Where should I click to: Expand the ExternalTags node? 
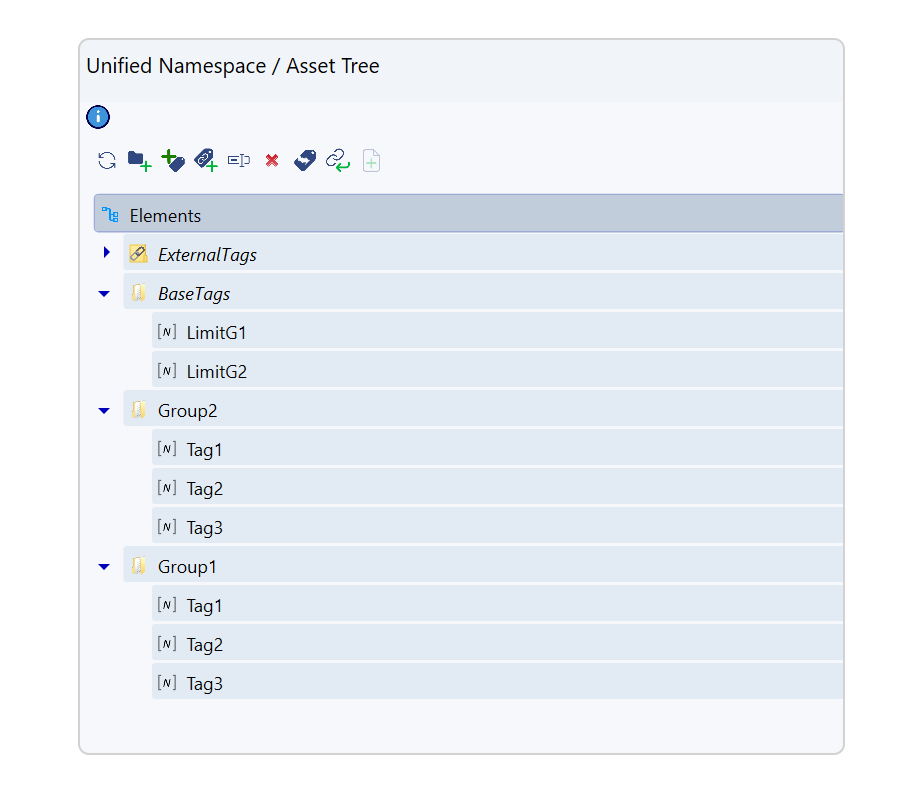[x=106, y=253]
